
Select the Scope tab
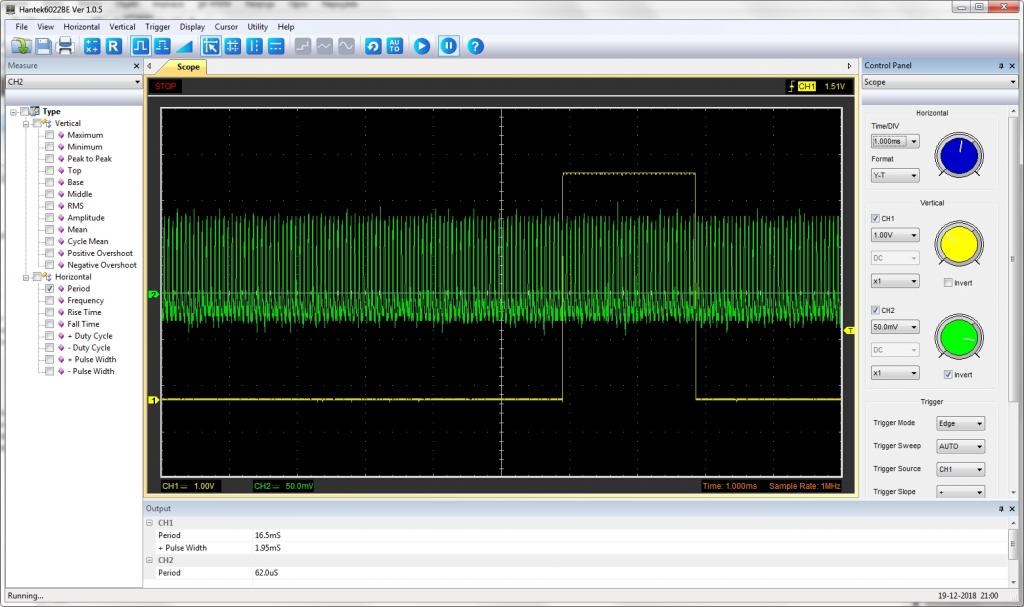[187, 67]
